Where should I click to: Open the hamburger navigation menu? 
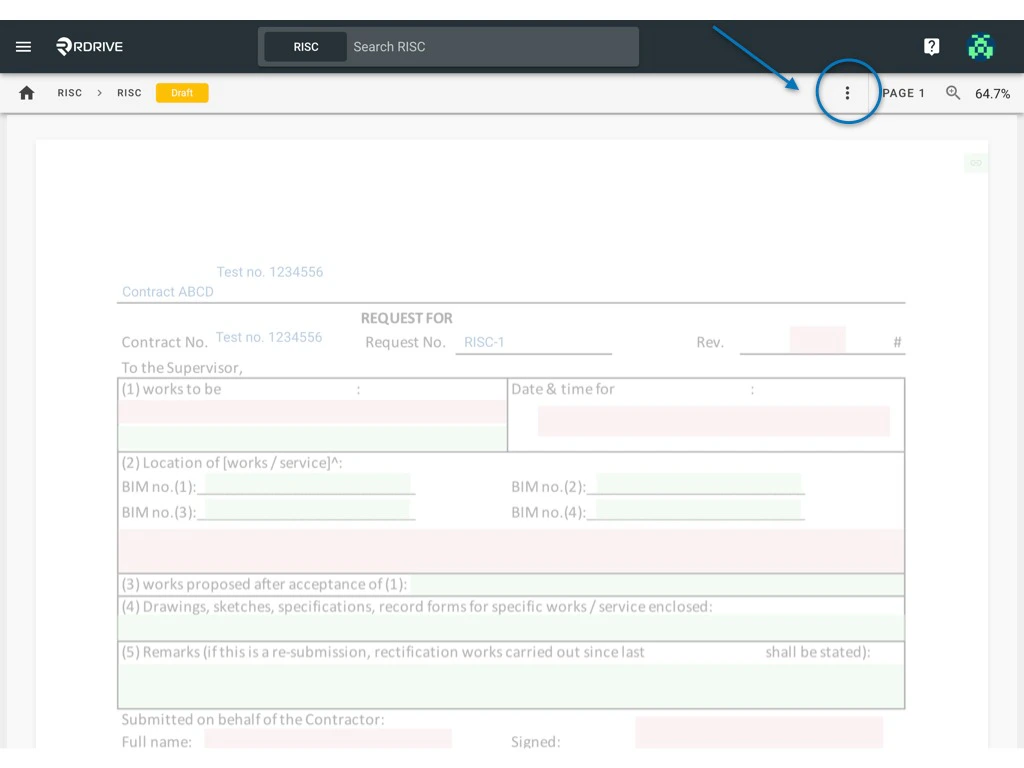[x=23, y=46]
